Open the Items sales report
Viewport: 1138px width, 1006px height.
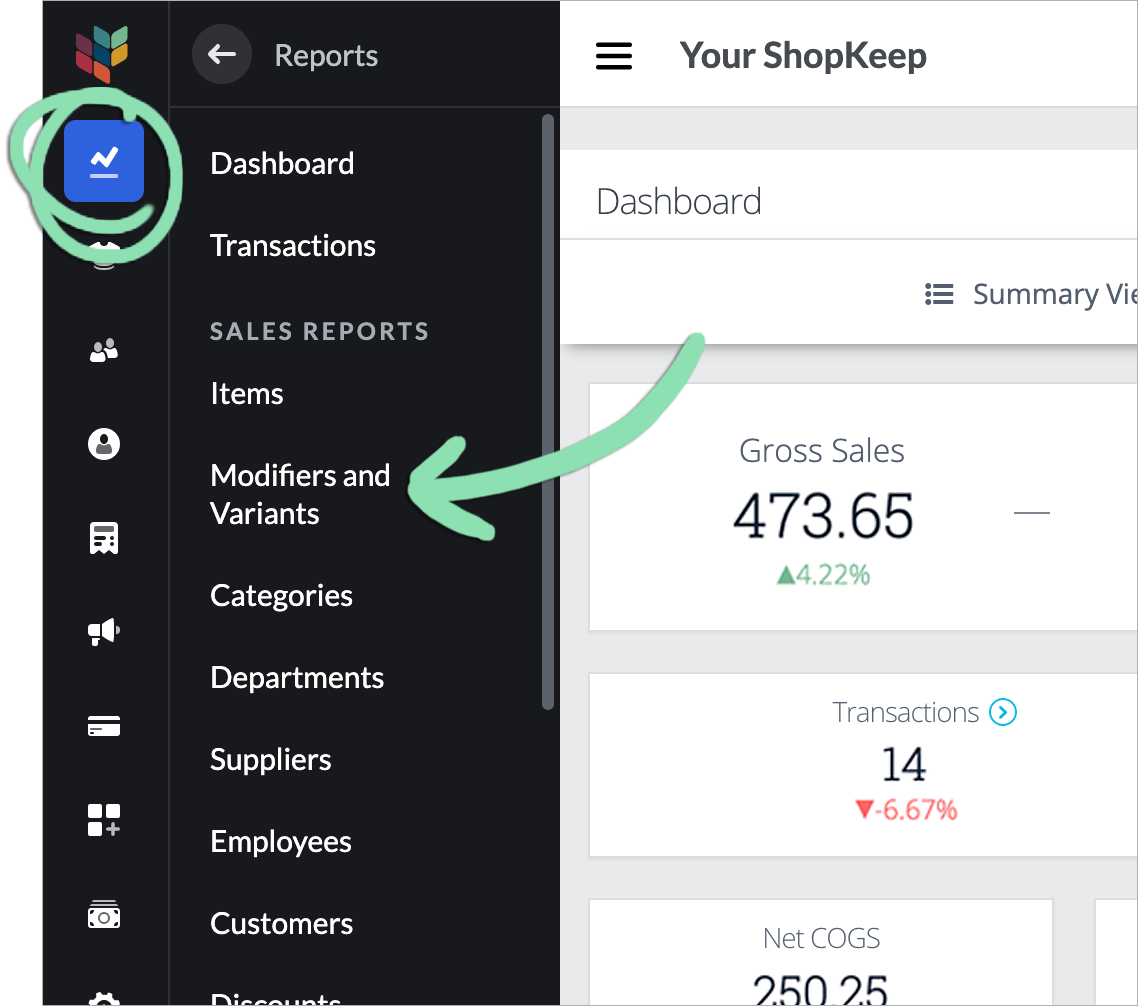click(x=247, y=393)
